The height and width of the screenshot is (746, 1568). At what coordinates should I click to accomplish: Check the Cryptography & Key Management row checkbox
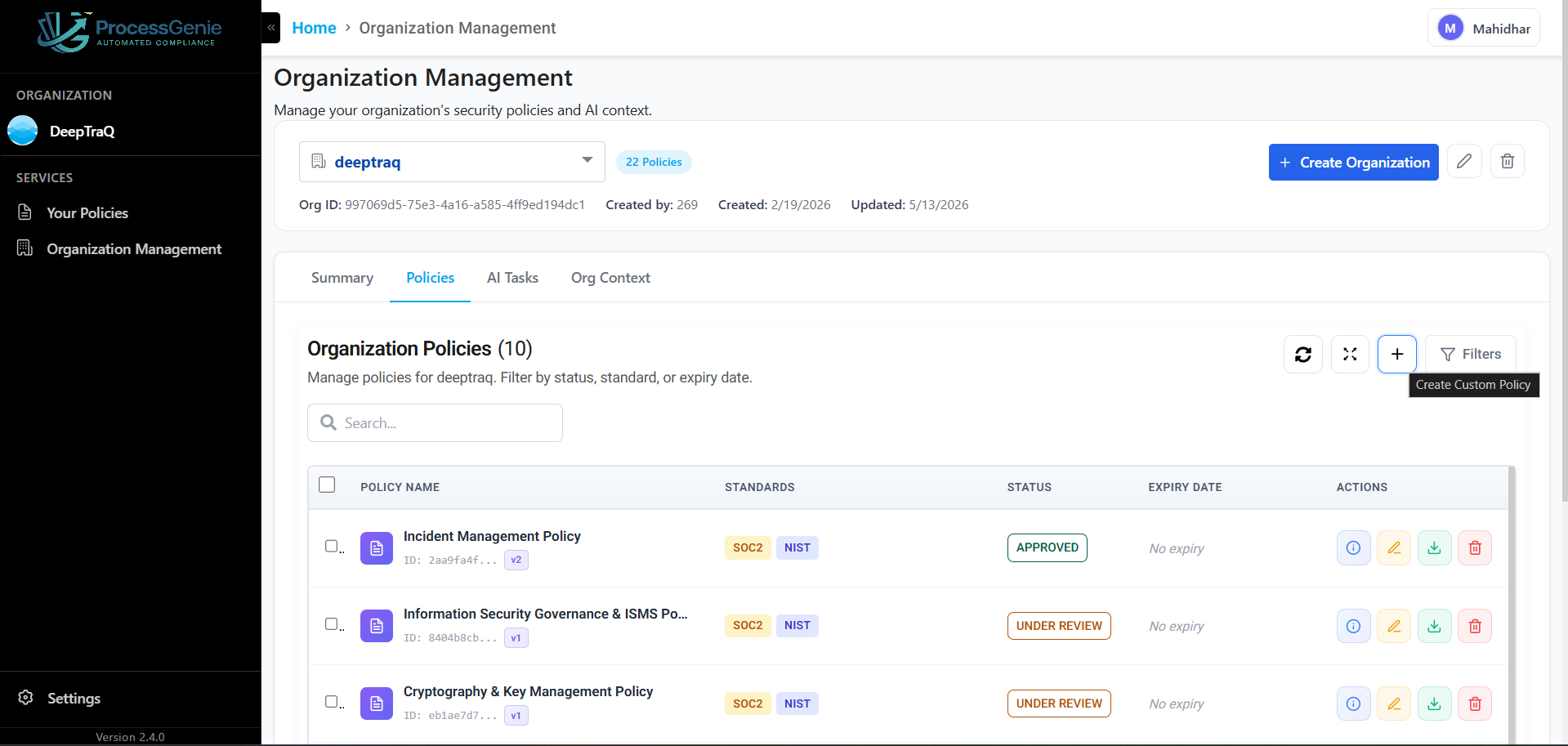[x=332, y=701]
